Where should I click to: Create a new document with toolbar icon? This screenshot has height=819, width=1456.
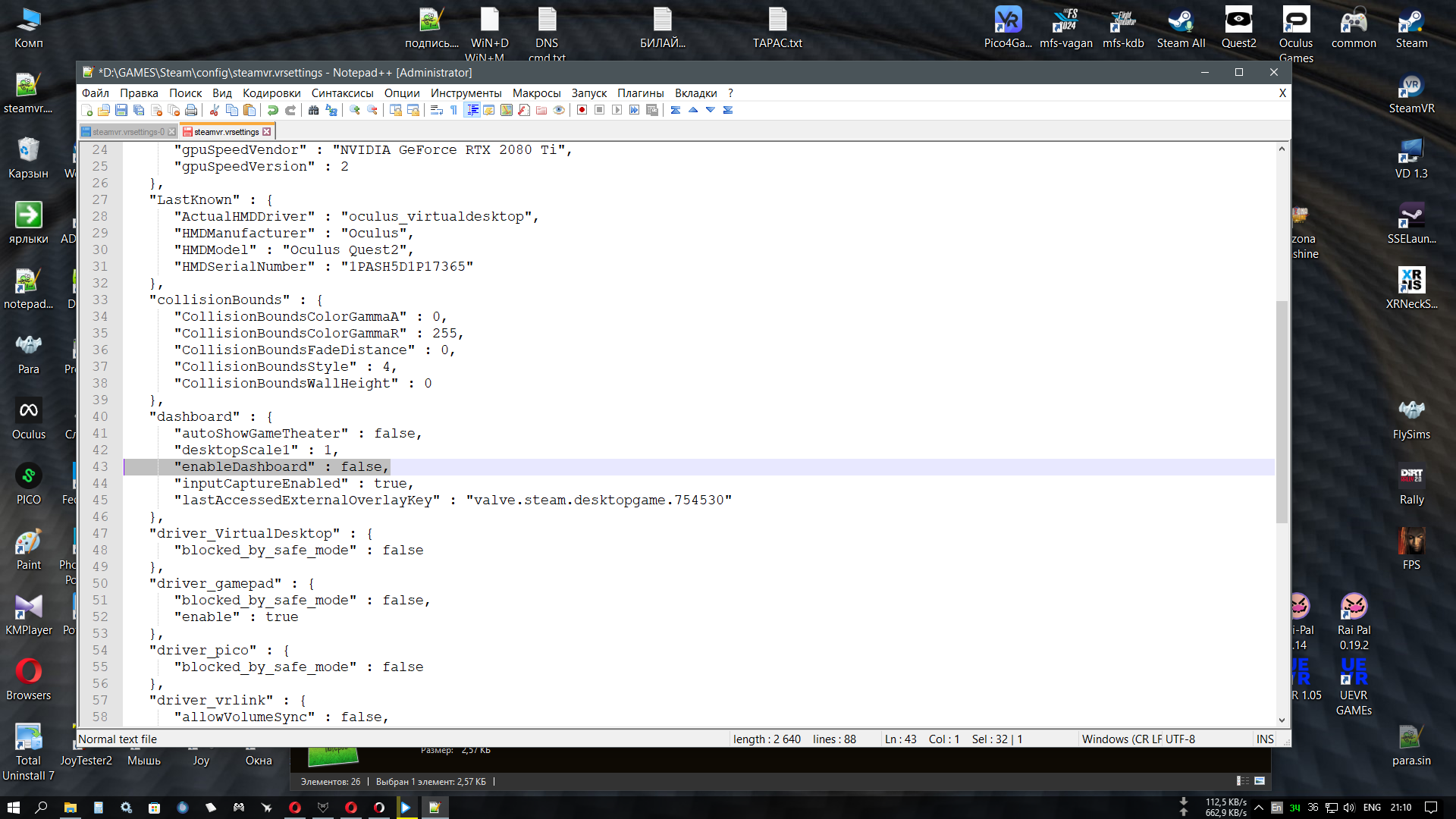pyautogui.click(x=86, y=111)
